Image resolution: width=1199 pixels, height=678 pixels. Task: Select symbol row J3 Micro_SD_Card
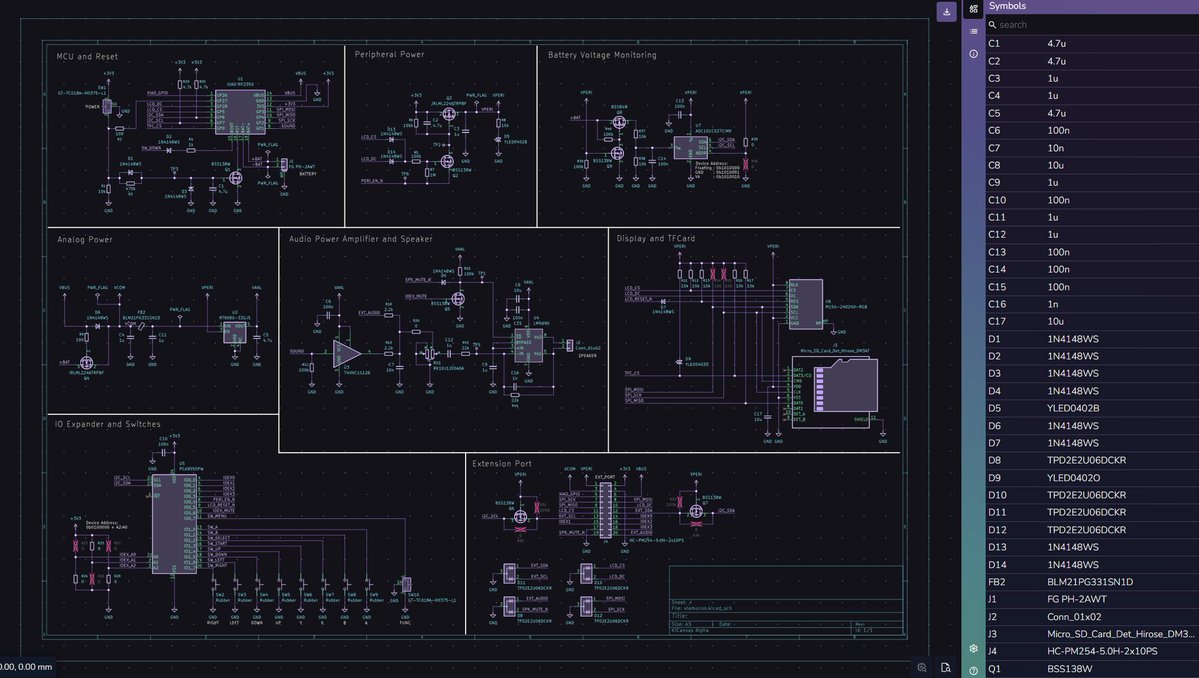(1093, 634)
